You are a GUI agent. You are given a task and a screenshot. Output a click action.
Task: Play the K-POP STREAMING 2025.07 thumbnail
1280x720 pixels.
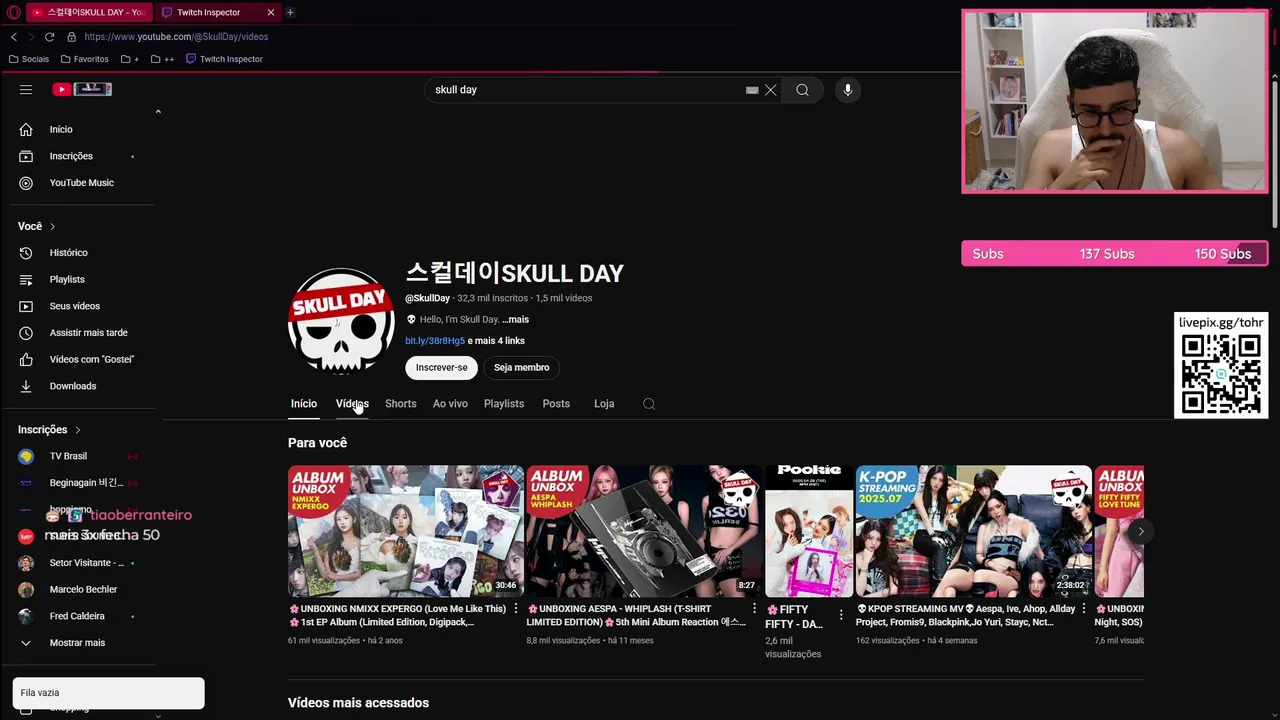(973, 531)
